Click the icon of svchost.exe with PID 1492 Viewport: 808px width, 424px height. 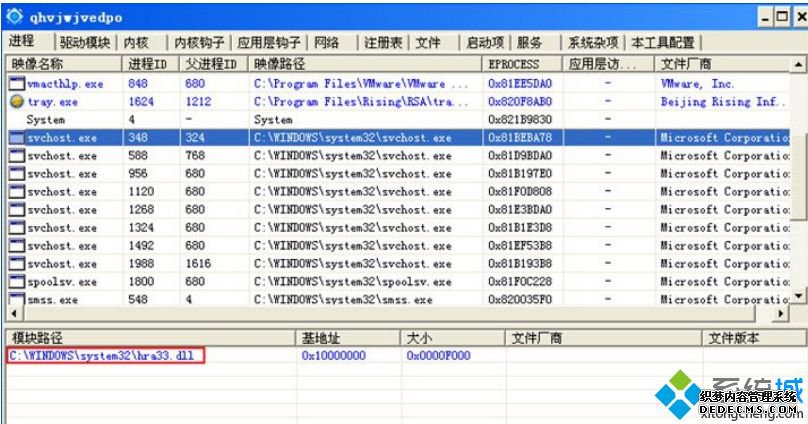16,246
